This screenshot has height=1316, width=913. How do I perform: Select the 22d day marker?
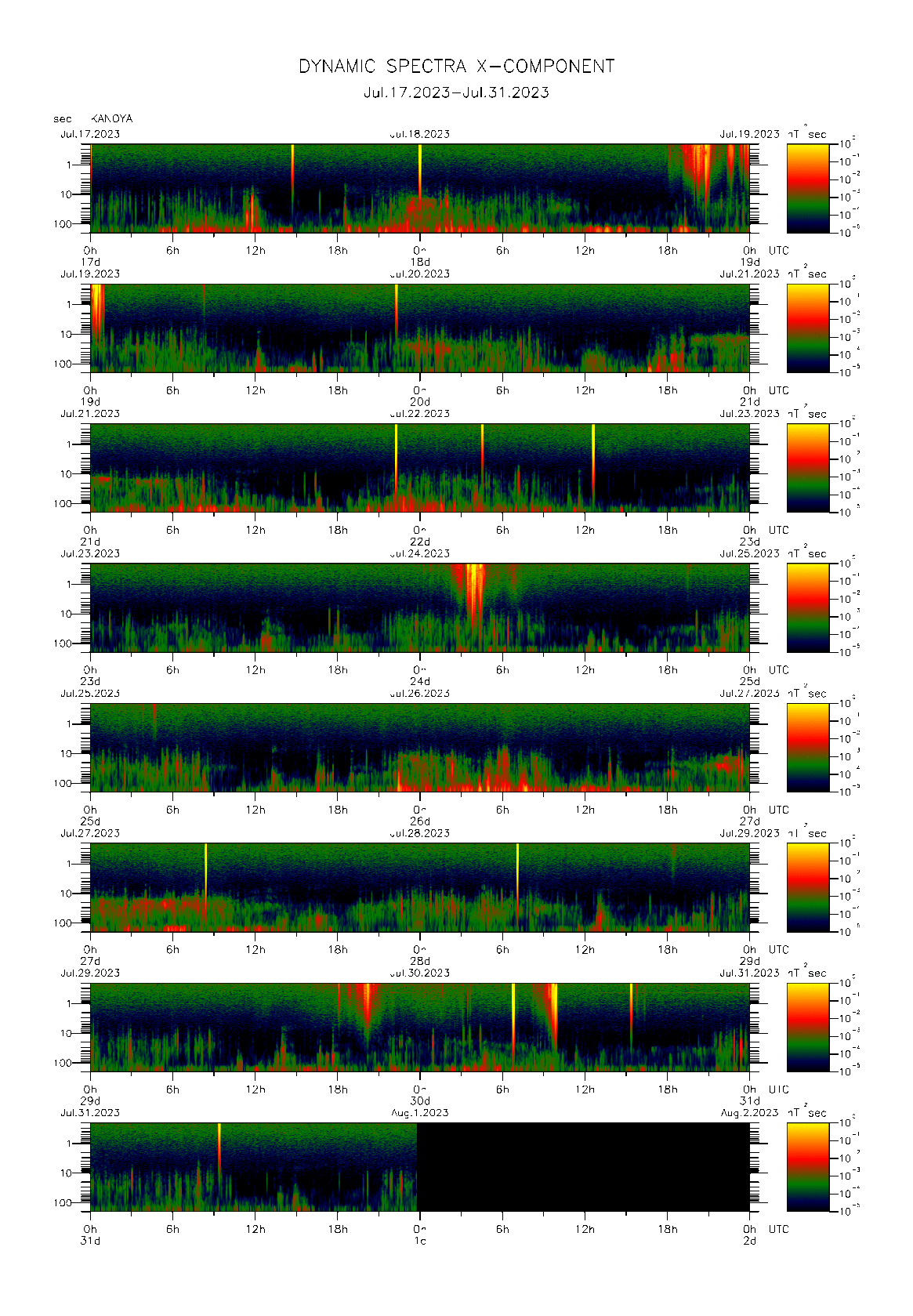[x=420, y=542]
